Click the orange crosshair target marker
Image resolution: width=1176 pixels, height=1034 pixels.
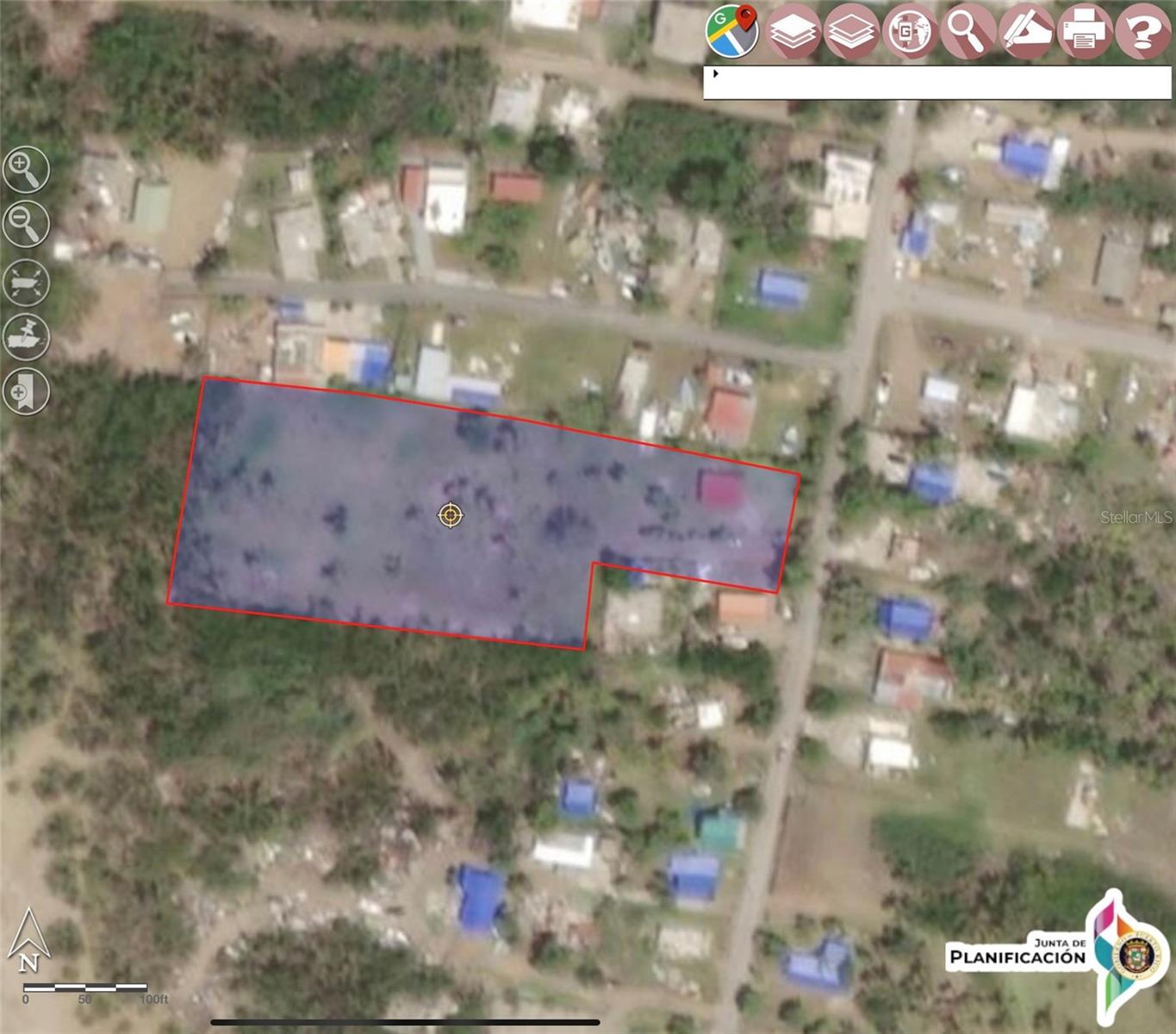(x=450, y=515)
